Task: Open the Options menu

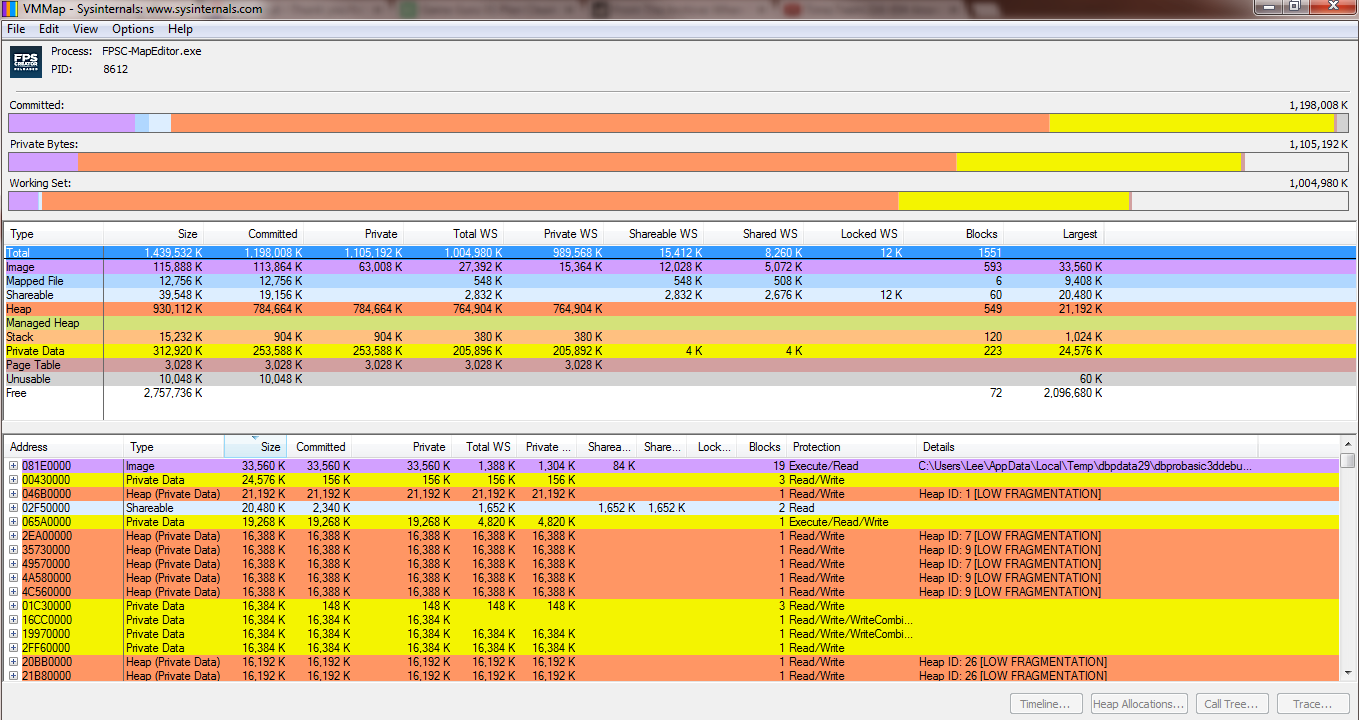Action: click(133, 29)
